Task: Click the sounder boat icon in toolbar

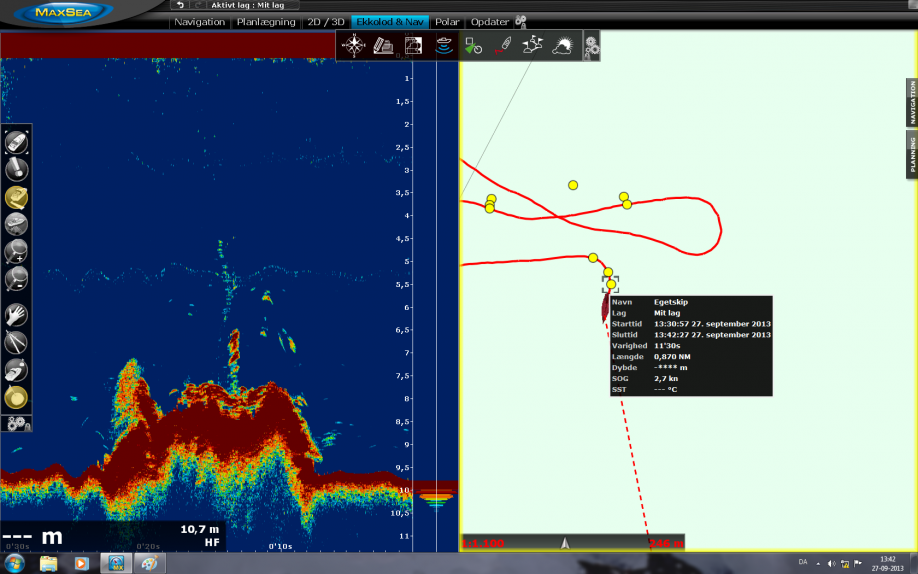Action: [443, 45]
